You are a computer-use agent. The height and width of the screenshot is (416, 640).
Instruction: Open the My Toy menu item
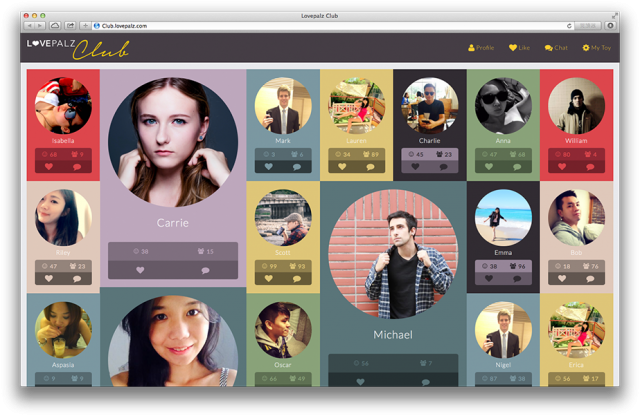tap(596, 48)
